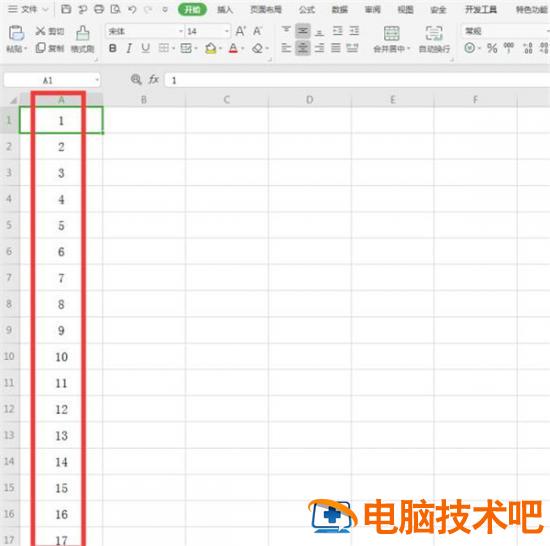Click the Undo arrow
Screen dimensions: 550x546
(x=132, y=9)
